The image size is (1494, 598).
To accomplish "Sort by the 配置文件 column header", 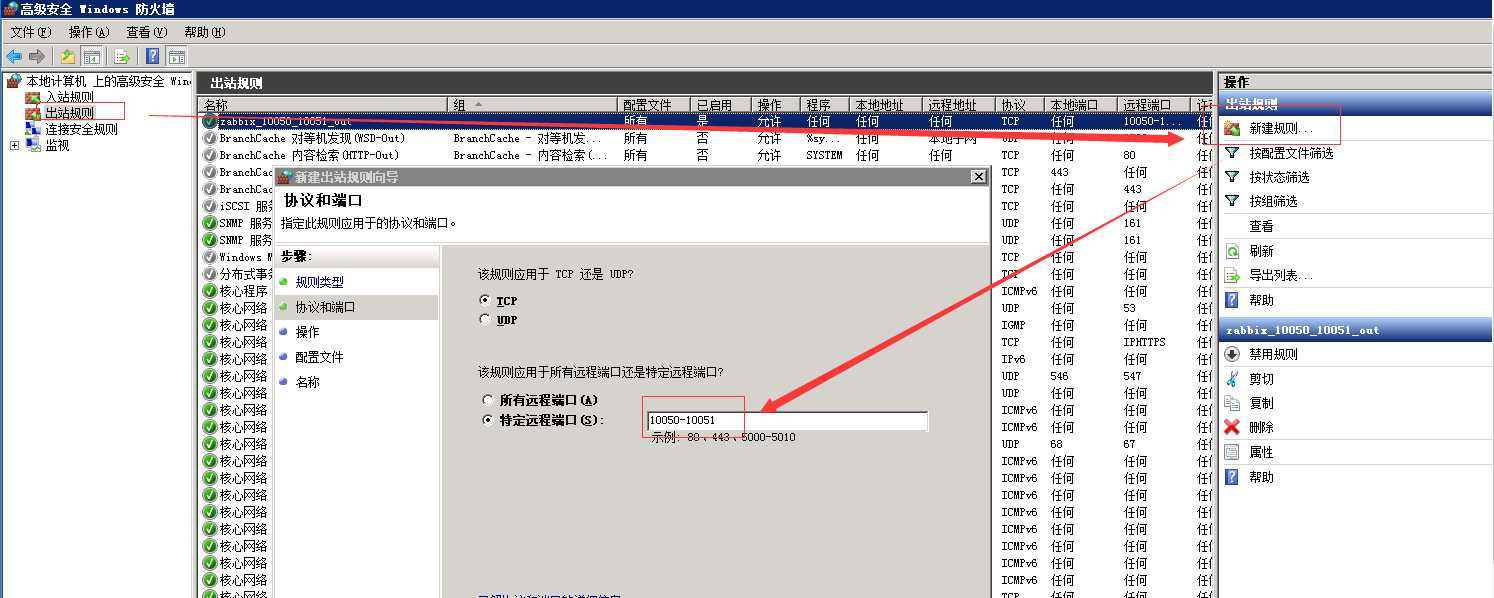I will tap(654, 104).
